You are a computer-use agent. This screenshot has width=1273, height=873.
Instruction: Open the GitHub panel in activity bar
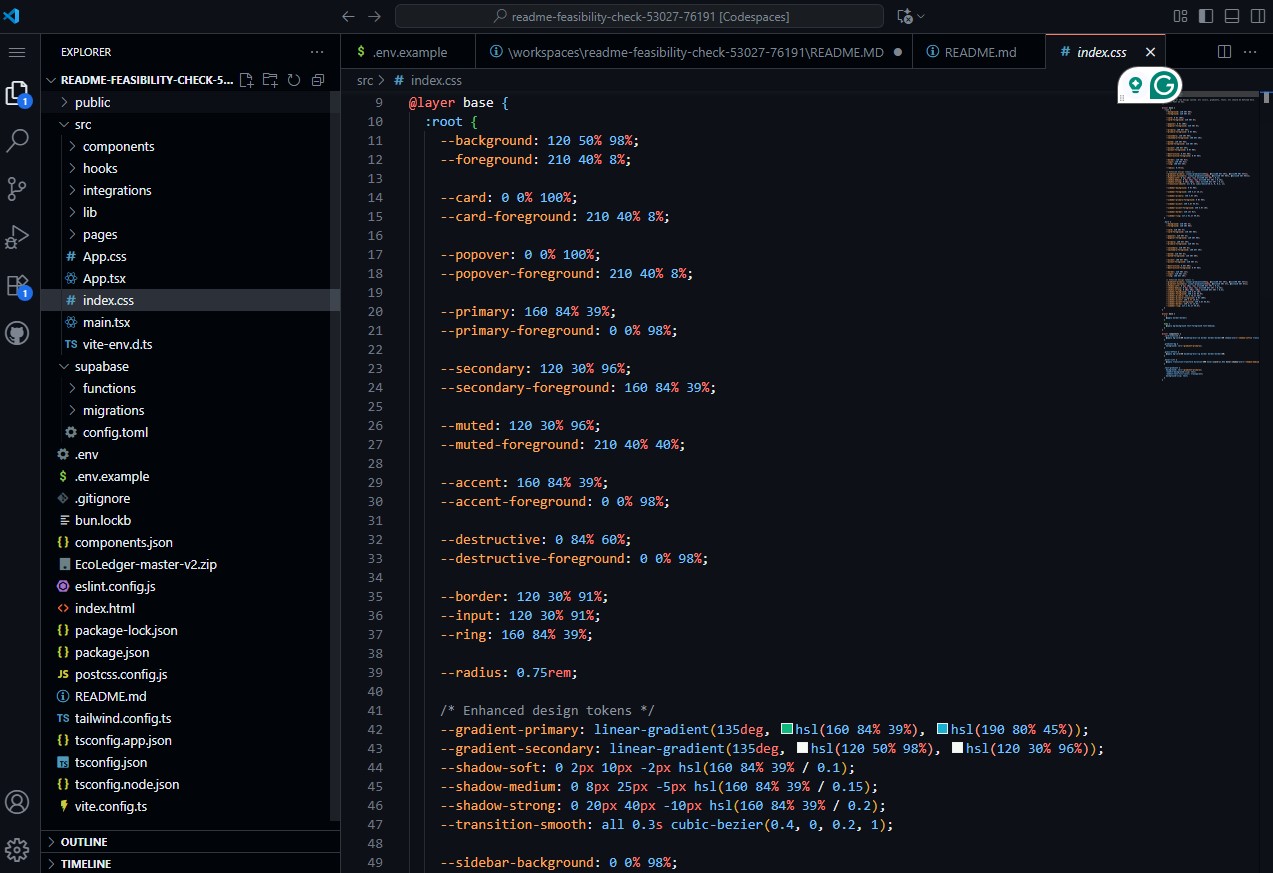tap(17, 333)
